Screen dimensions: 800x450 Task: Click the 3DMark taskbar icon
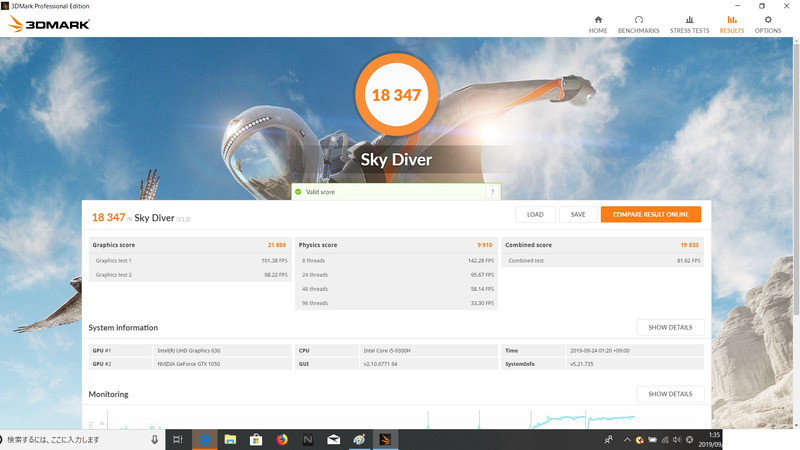click(385, 439)
